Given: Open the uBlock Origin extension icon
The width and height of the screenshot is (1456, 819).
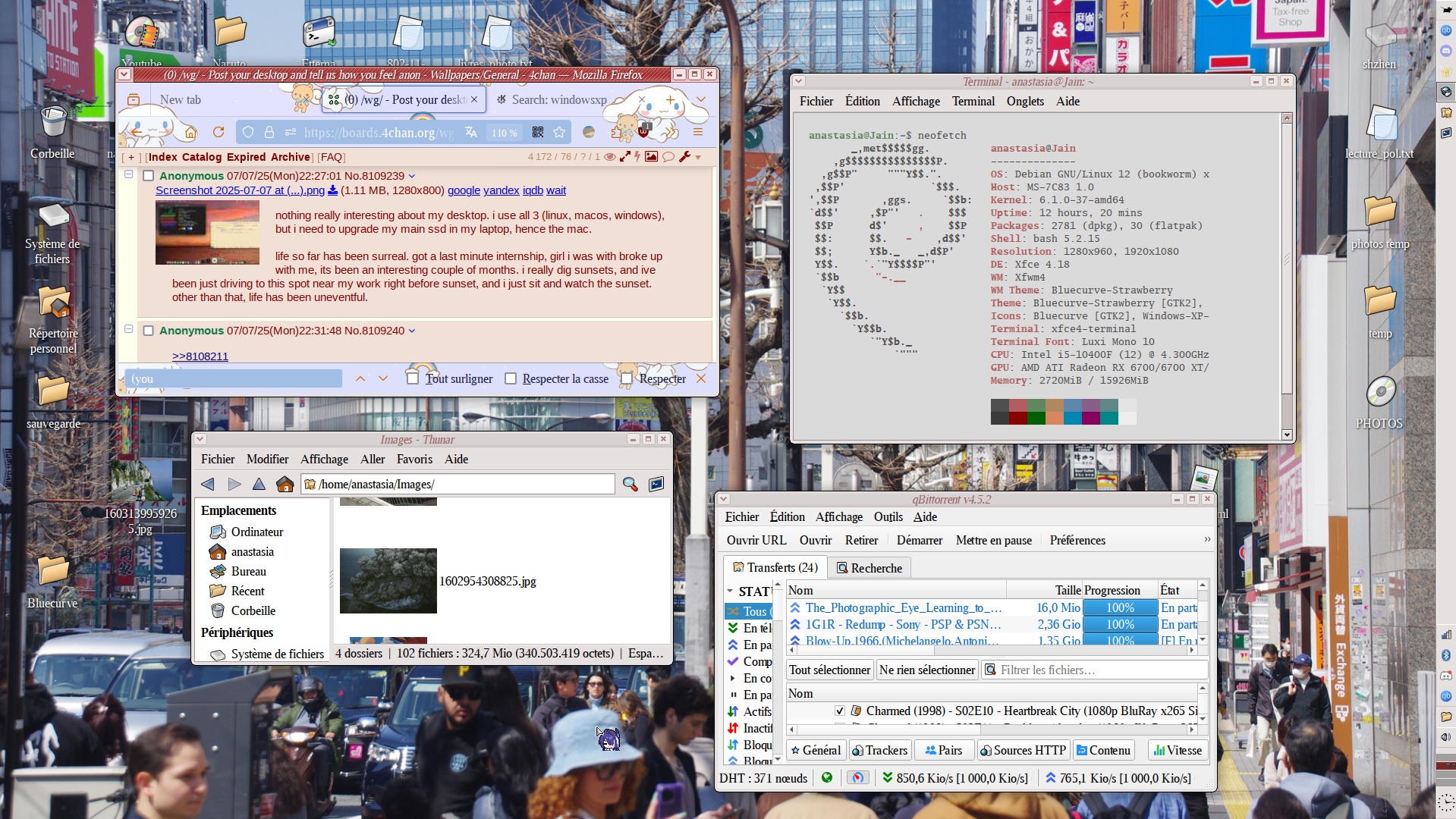Looking at the screenshot, I should coord(644,131).
